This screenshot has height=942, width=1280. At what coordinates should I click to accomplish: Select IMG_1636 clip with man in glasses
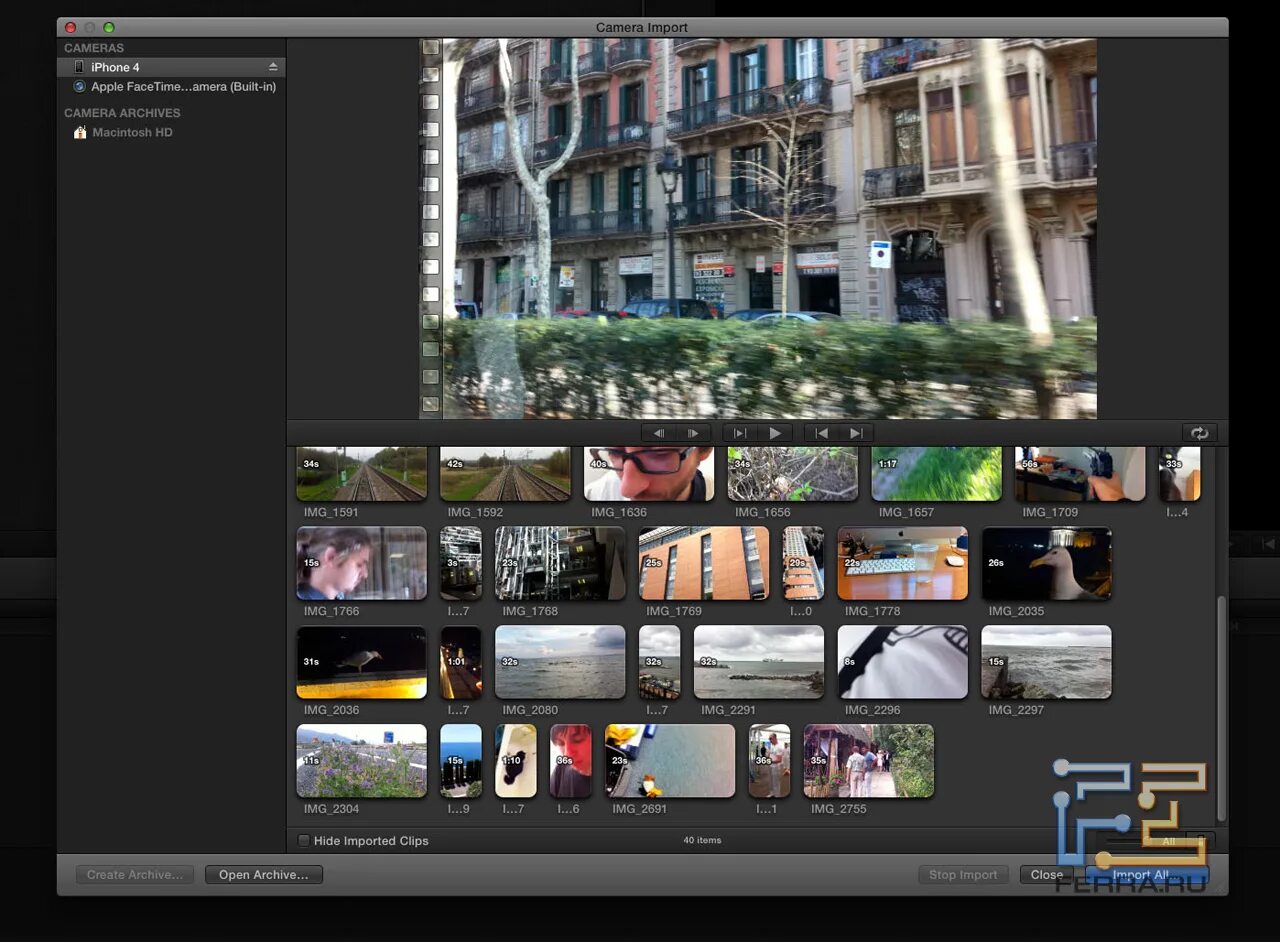(649, 474)
